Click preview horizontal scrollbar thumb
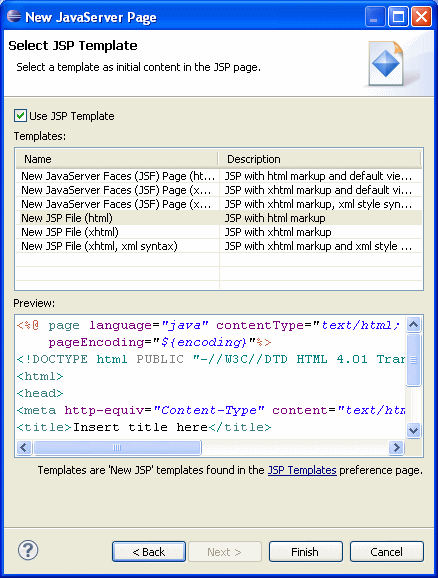Screen dimensions: 438x578 click(117, 448)
